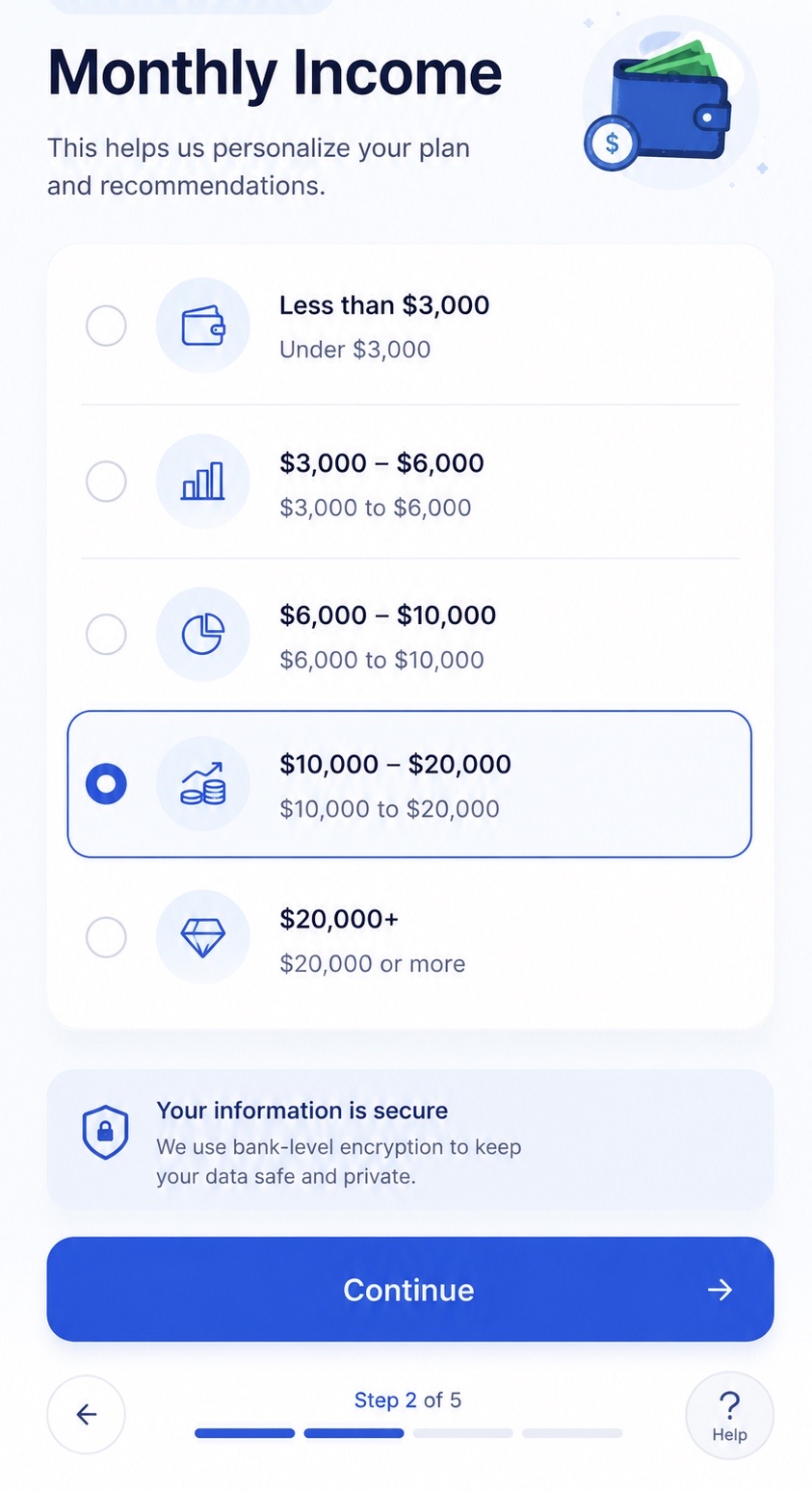Choose the $6,000 – $10,000 radio button
Viewport: 812px width, 1491px height.
(x=106, y=634)
